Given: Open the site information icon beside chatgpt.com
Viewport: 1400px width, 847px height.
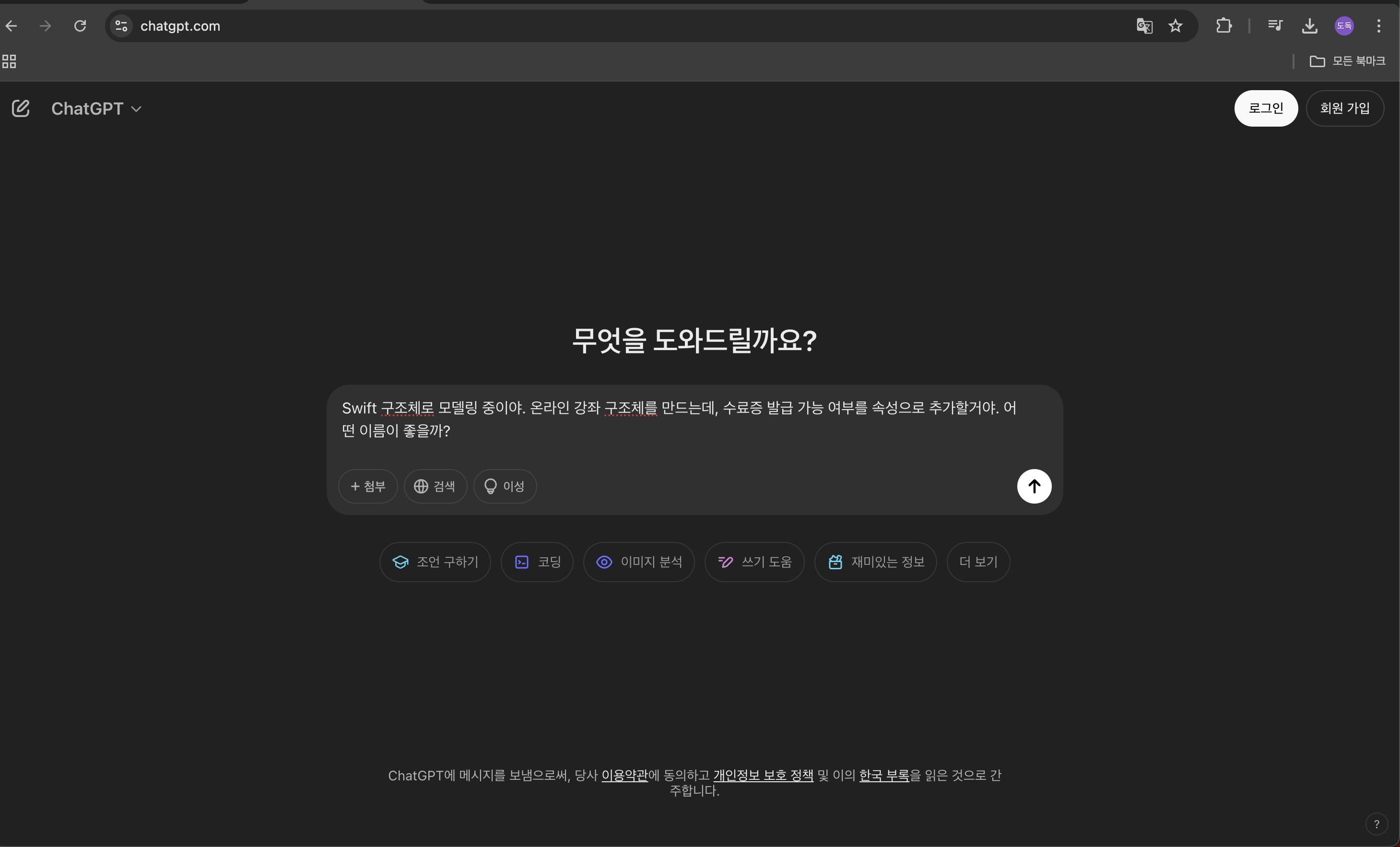Looking at the screenshot, I should 121,26.
